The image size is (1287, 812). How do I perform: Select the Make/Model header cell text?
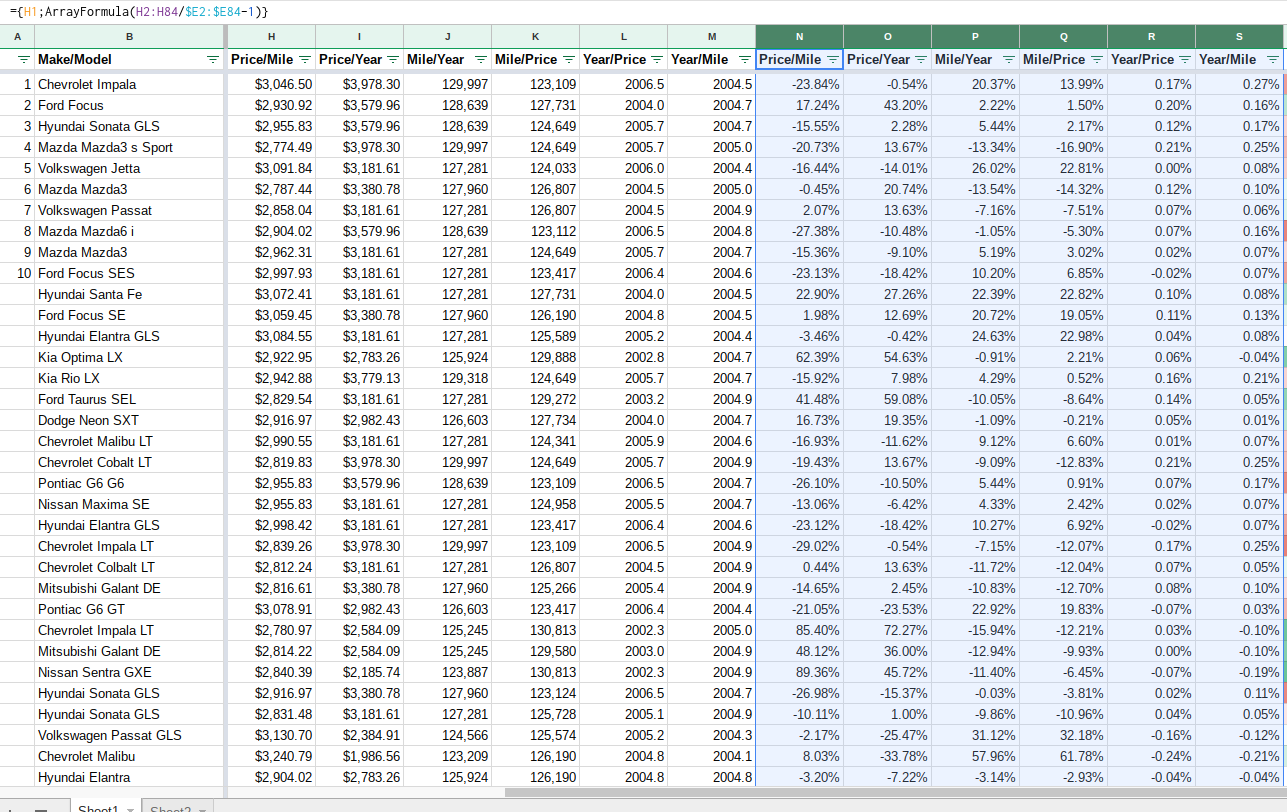point(75,60)
